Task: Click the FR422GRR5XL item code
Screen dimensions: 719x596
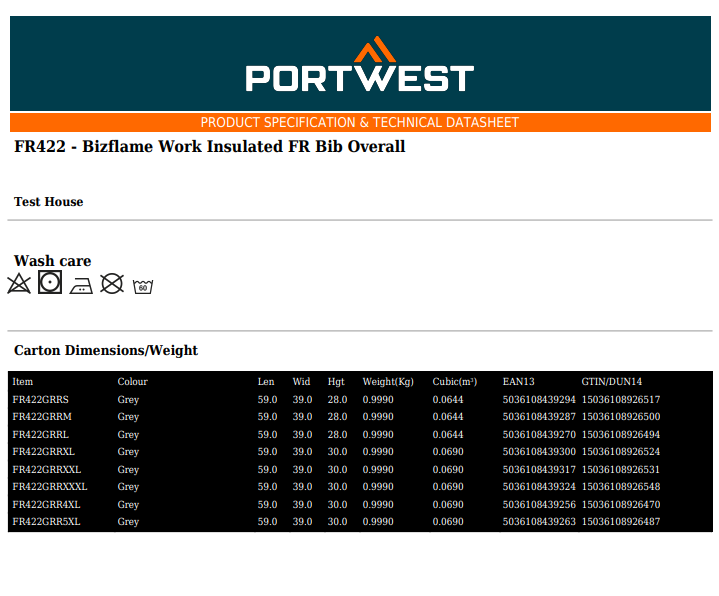Action: coord(46,522)
